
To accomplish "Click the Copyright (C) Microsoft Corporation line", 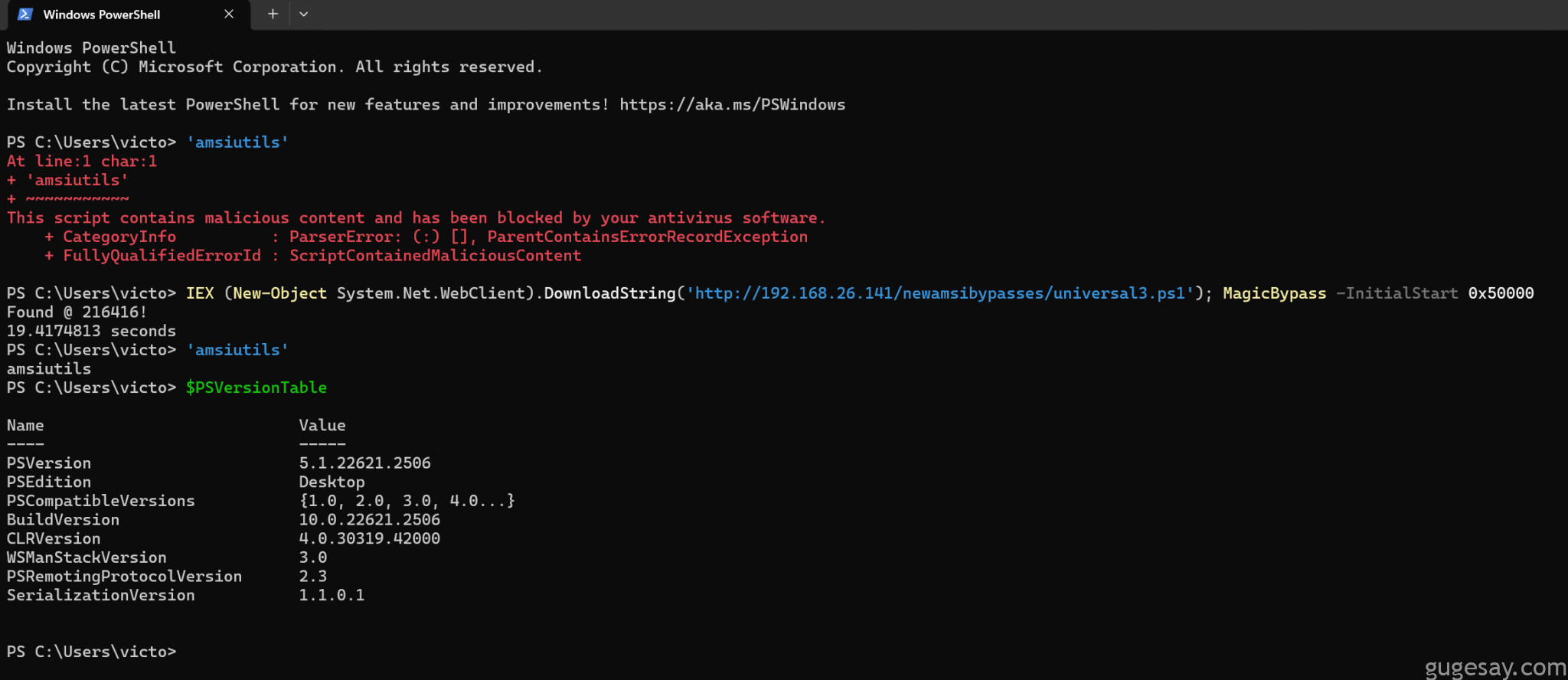I will [275, 67].
